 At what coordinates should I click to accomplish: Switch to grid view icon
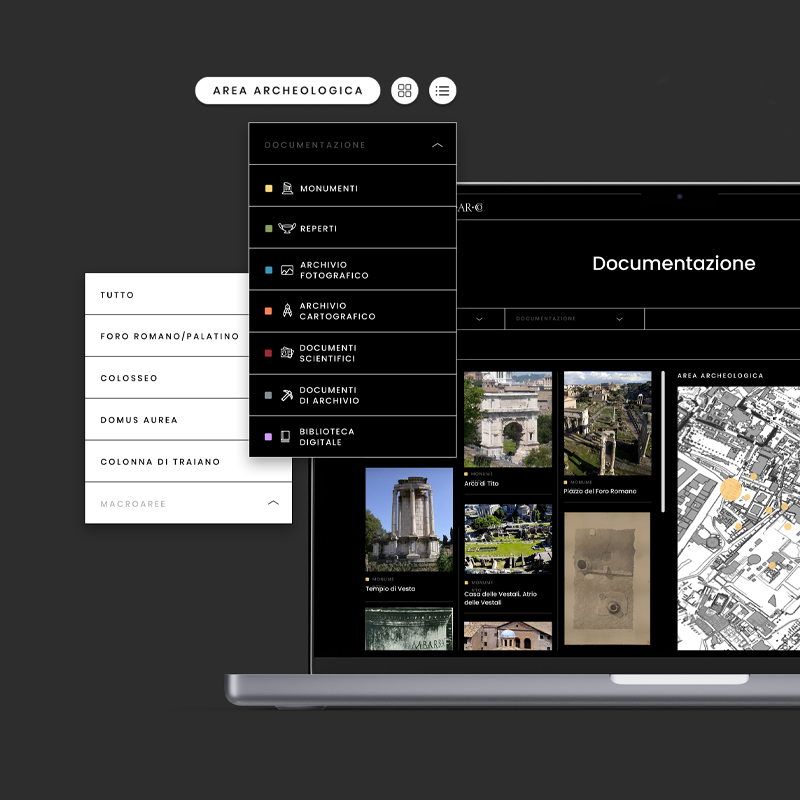(x=404, y=91)
